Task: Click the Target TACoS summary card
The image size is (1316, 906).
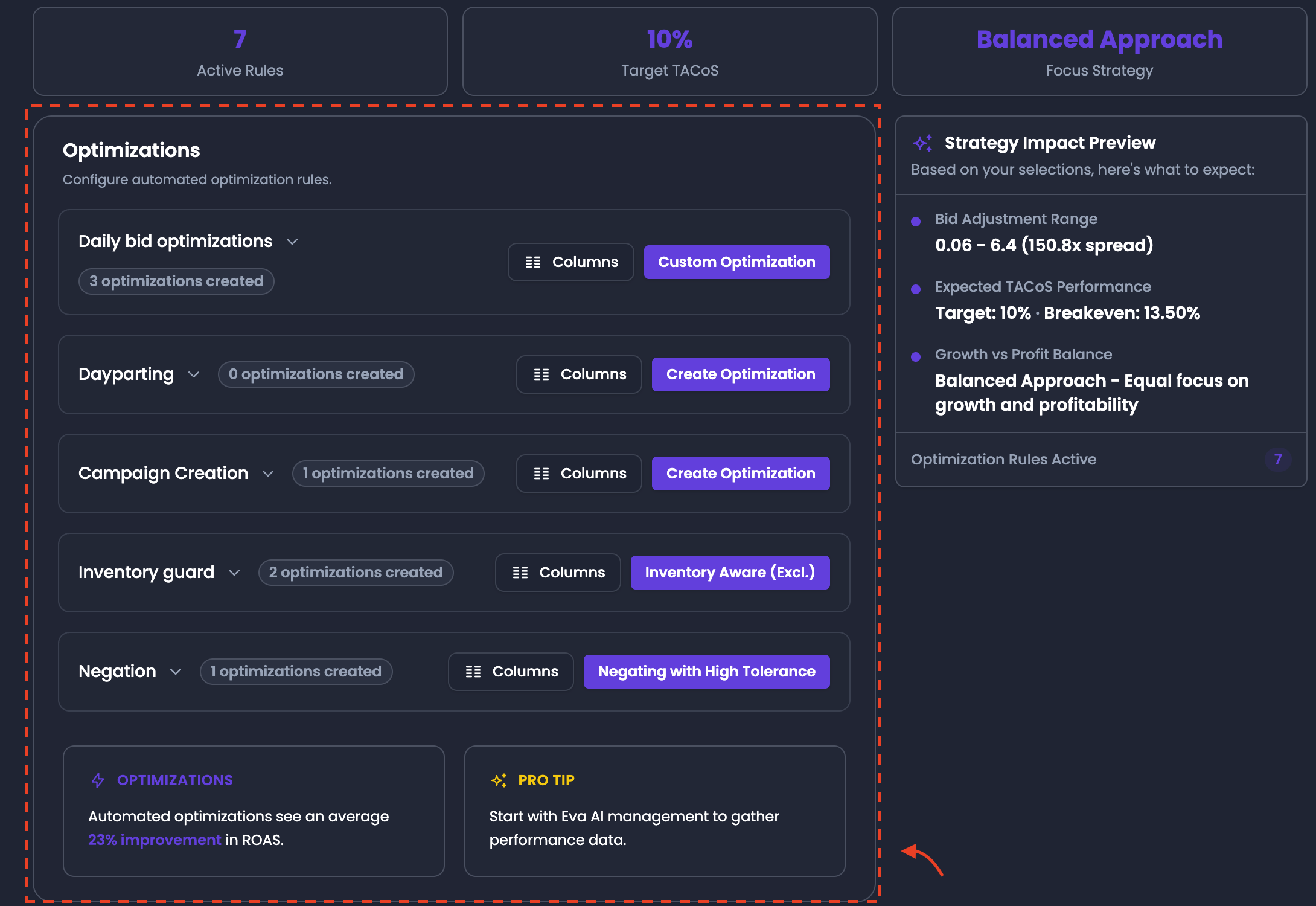Action: 670,51
